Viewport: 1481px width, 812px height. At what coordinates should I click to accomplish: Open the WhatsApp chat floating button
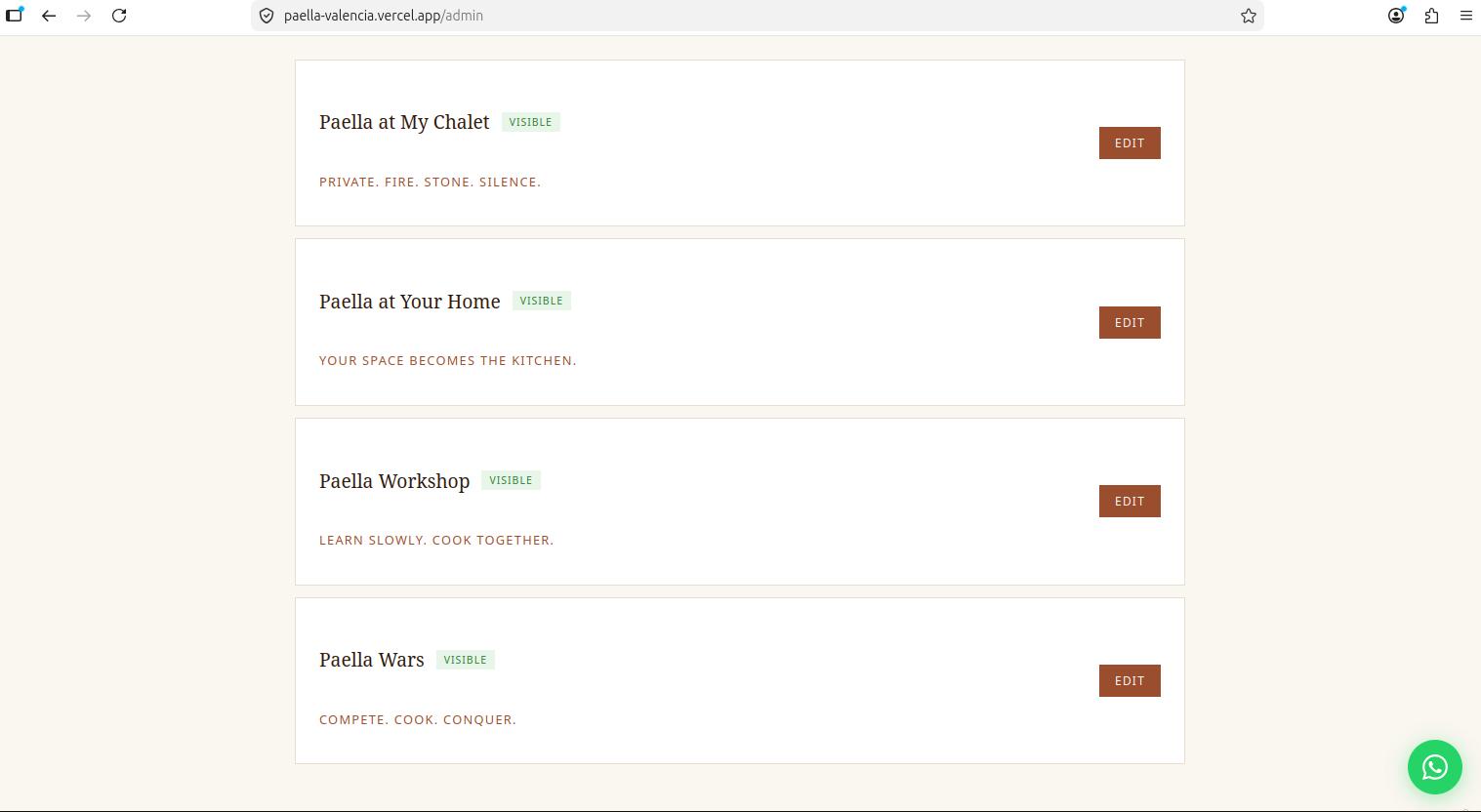[1434, 768]
